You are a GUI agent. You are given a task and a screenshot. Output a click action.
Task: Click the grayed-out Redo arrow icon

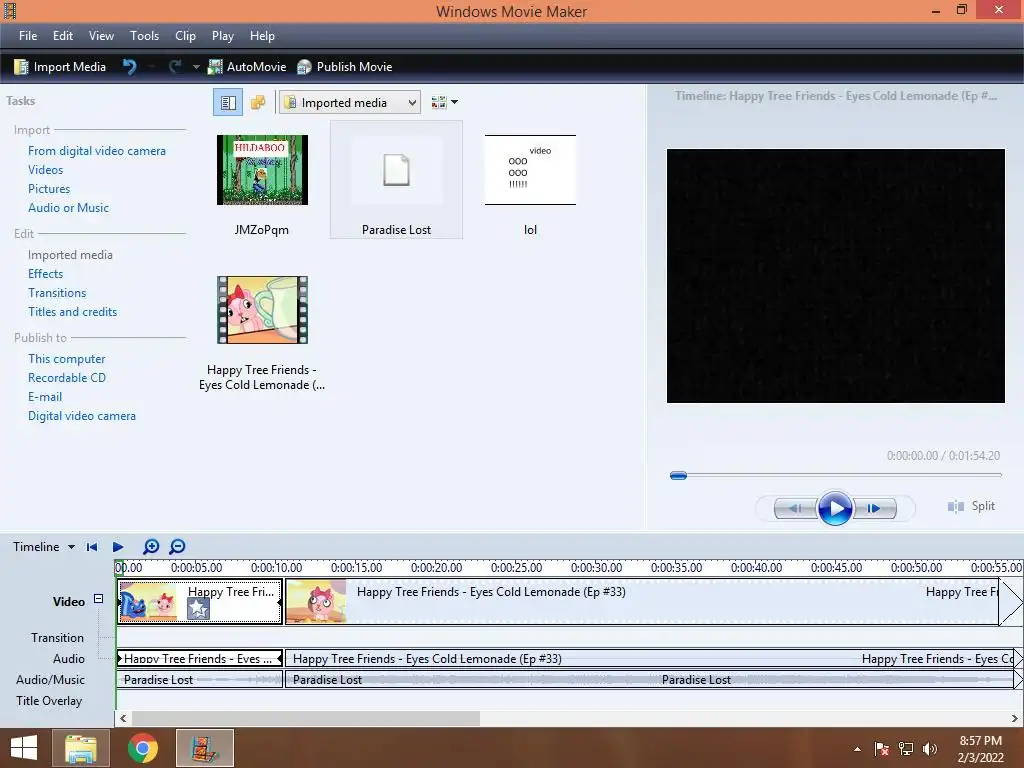click(175, 67)
